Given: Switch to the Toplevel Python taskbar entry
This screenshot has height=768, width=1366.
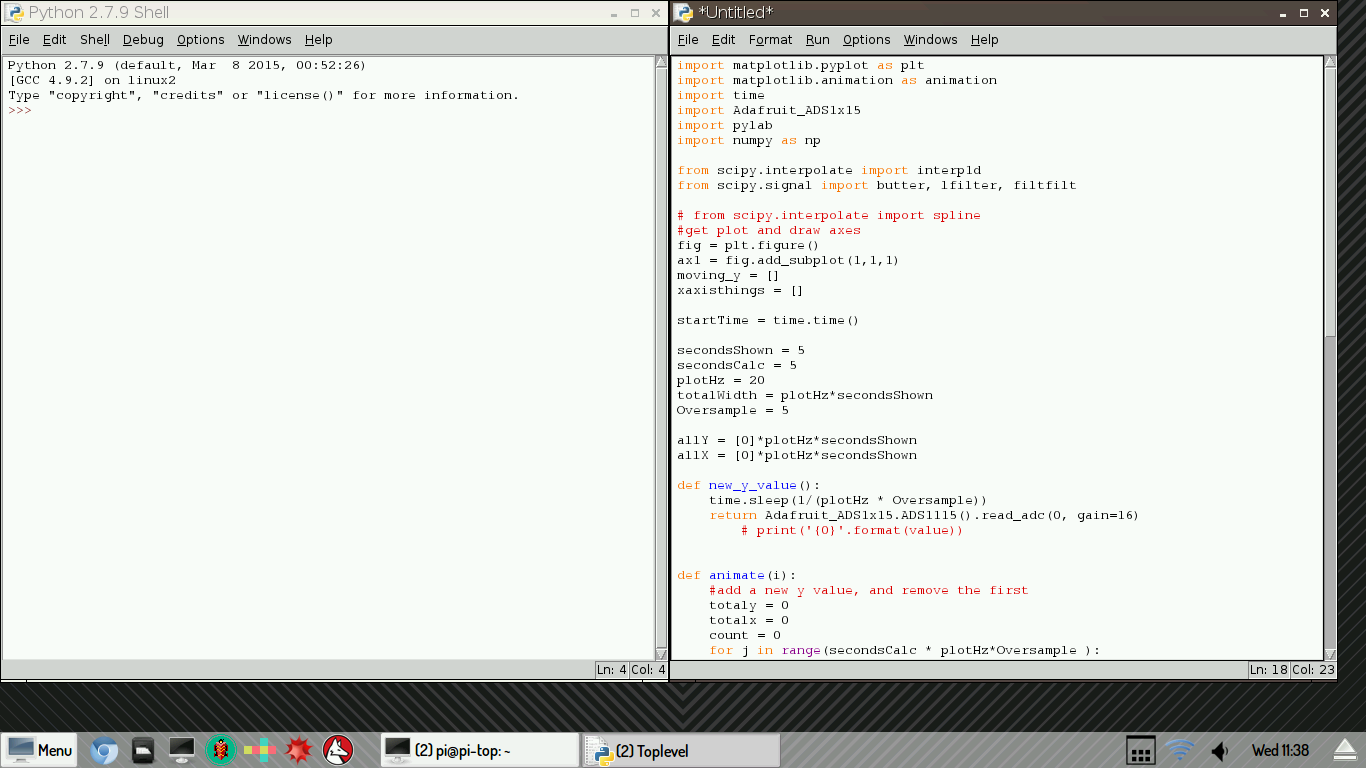Looking at the screenshot, I should [x=682, y=750].
